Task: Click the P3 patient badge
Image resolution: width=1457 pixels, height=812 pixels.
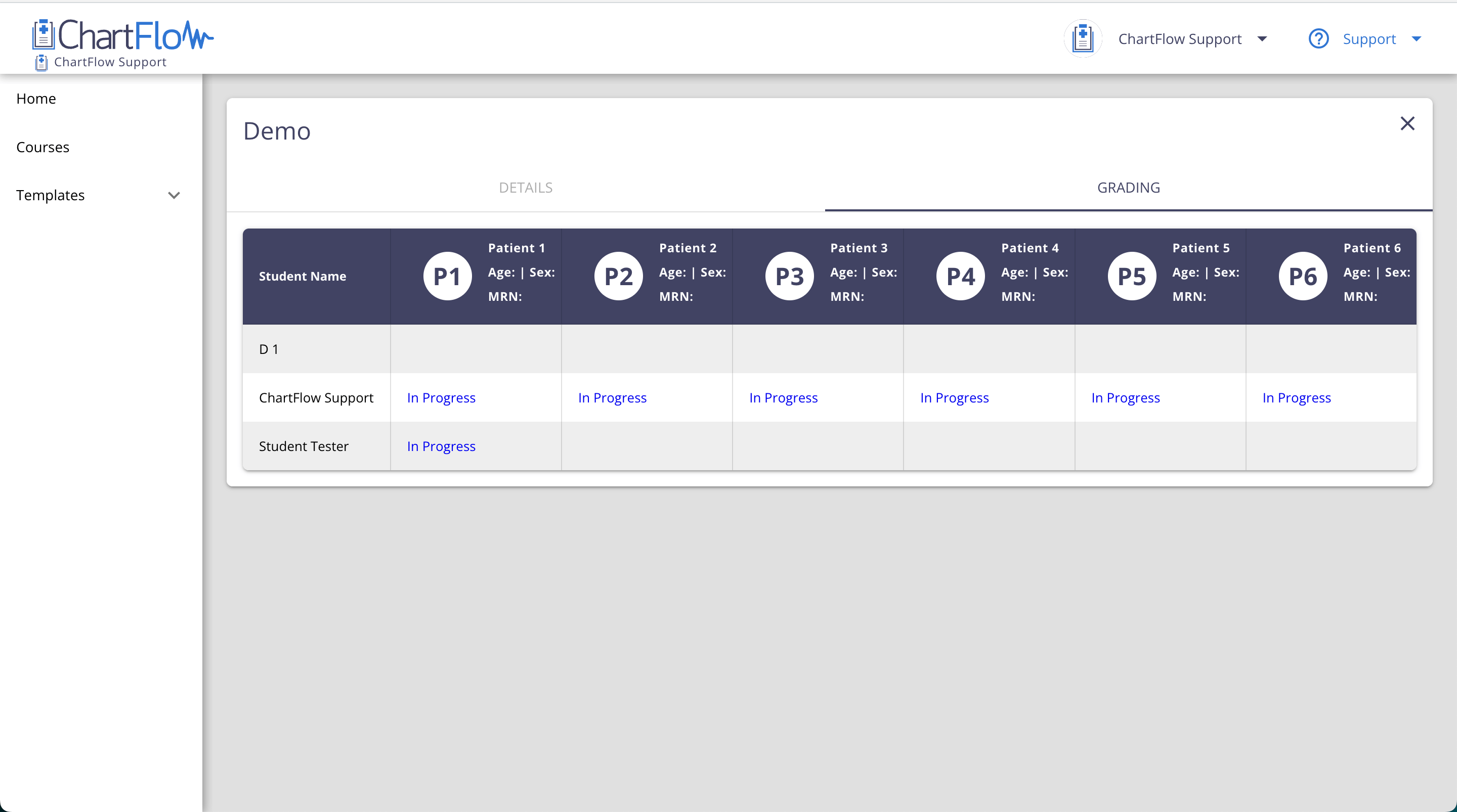Action: [789, 276]
